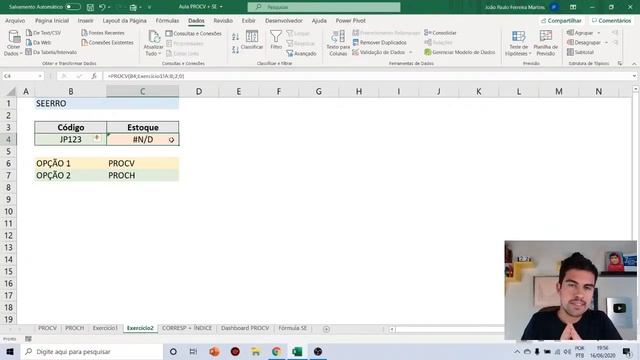Open Gerenciar Modelo de Dados
This screenshot has width=640, height=360.
coord(460,52)
